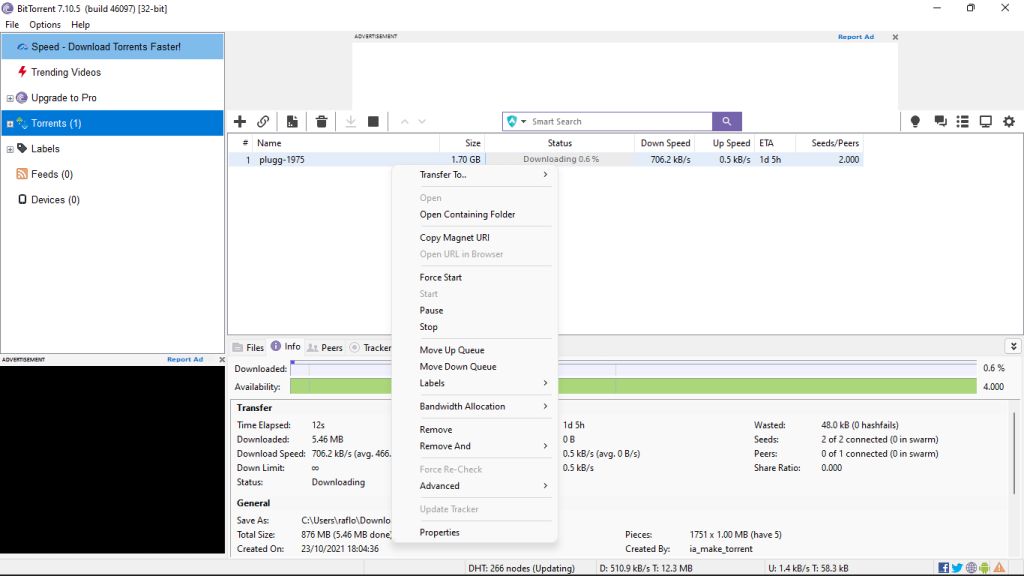Click the Remove Torrent trash icon
This screenshot has height=576, width=1024.
(x=321, y=121)
